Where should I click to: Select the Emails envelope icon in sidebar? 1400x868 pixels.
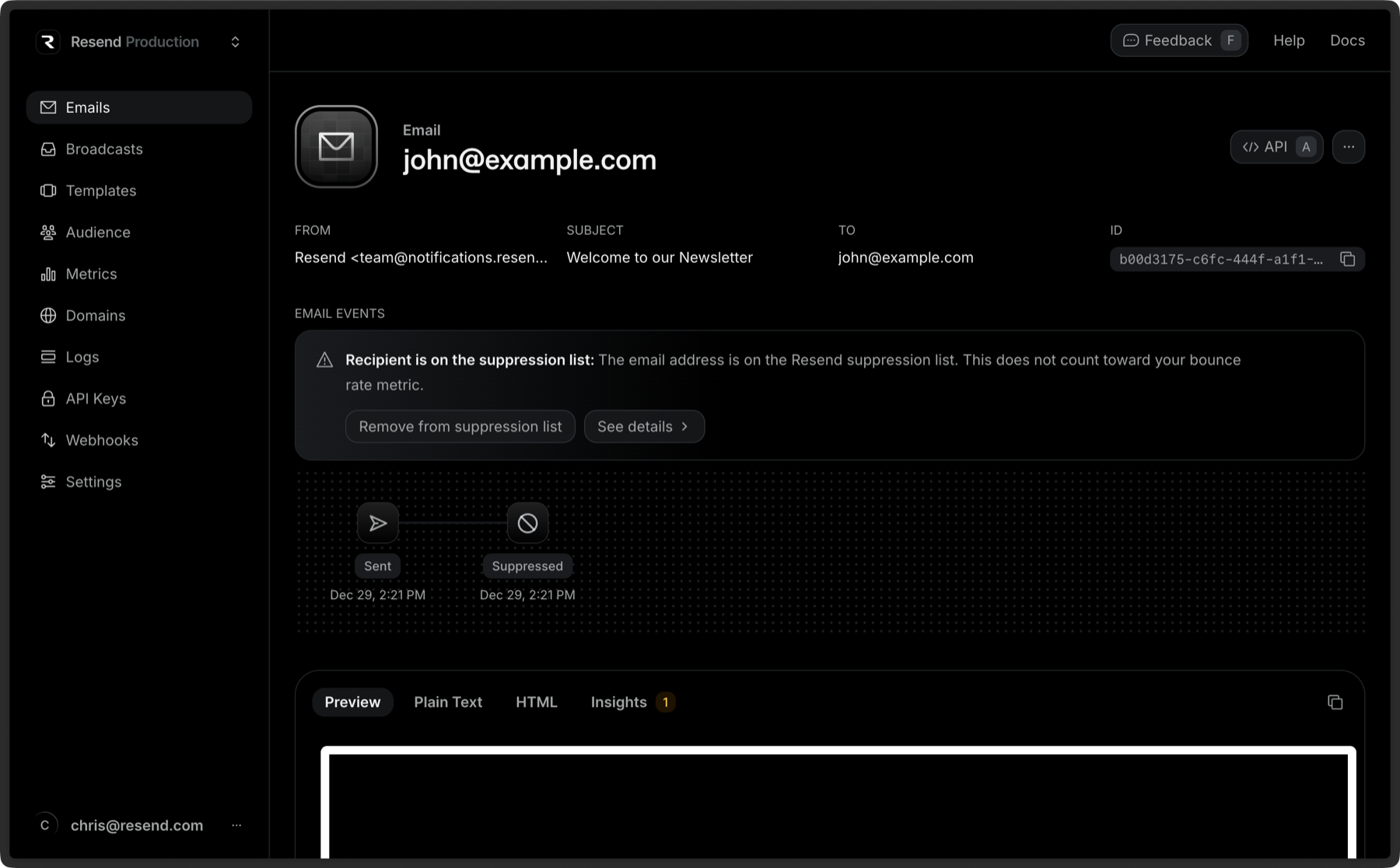pos(48,107)
